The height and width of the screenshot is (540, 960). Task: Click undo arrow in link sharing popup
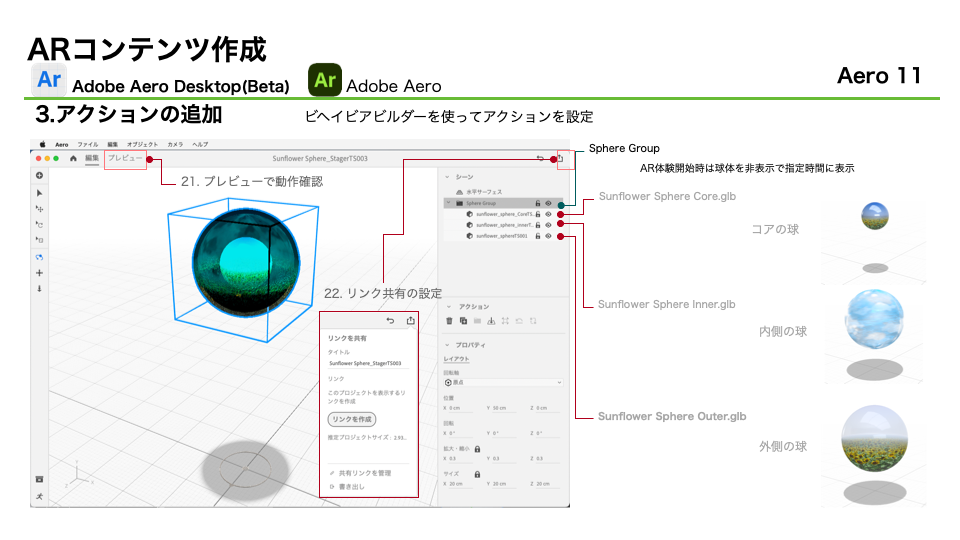390,320
